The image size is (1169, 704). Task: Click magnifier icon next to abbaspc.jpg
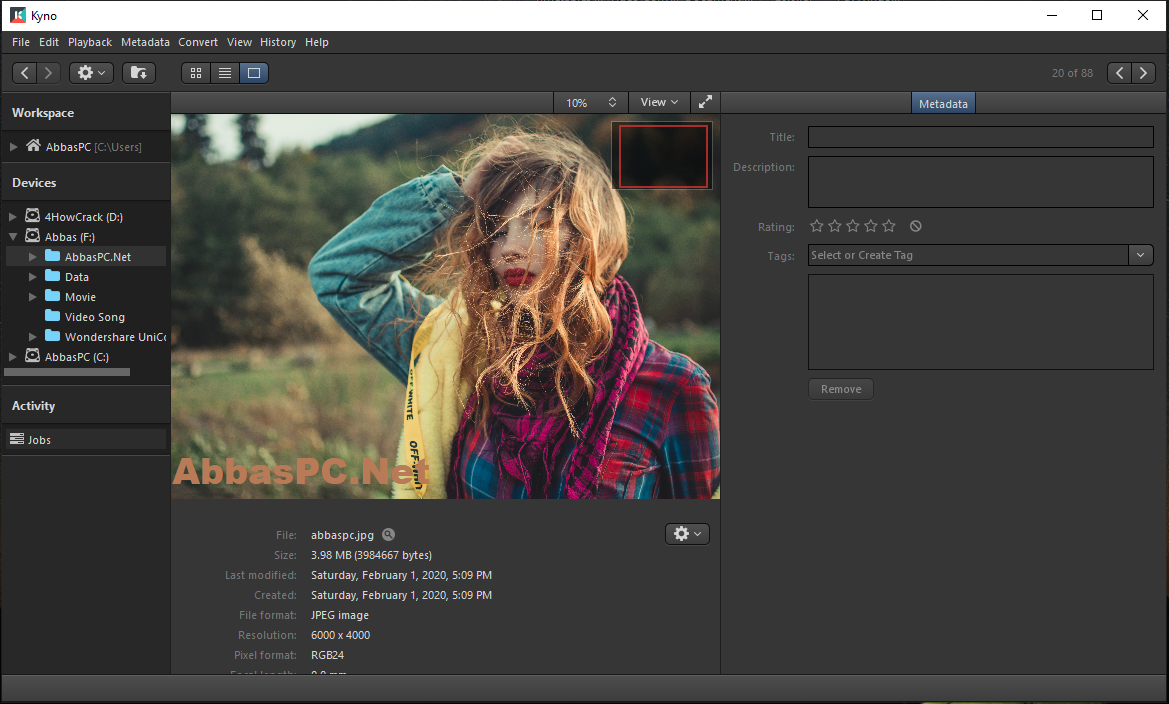(388, 535)
